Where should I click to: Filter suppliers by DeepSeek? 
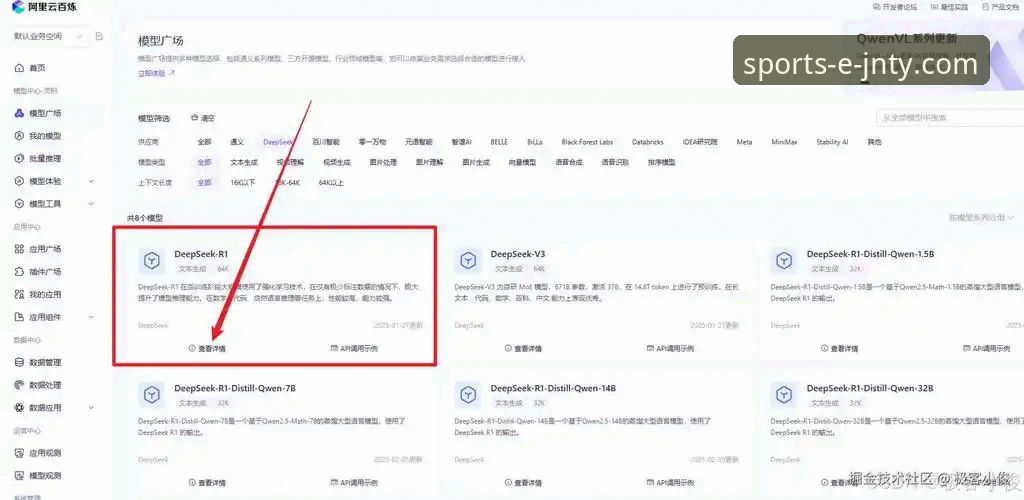pos(279,142)
